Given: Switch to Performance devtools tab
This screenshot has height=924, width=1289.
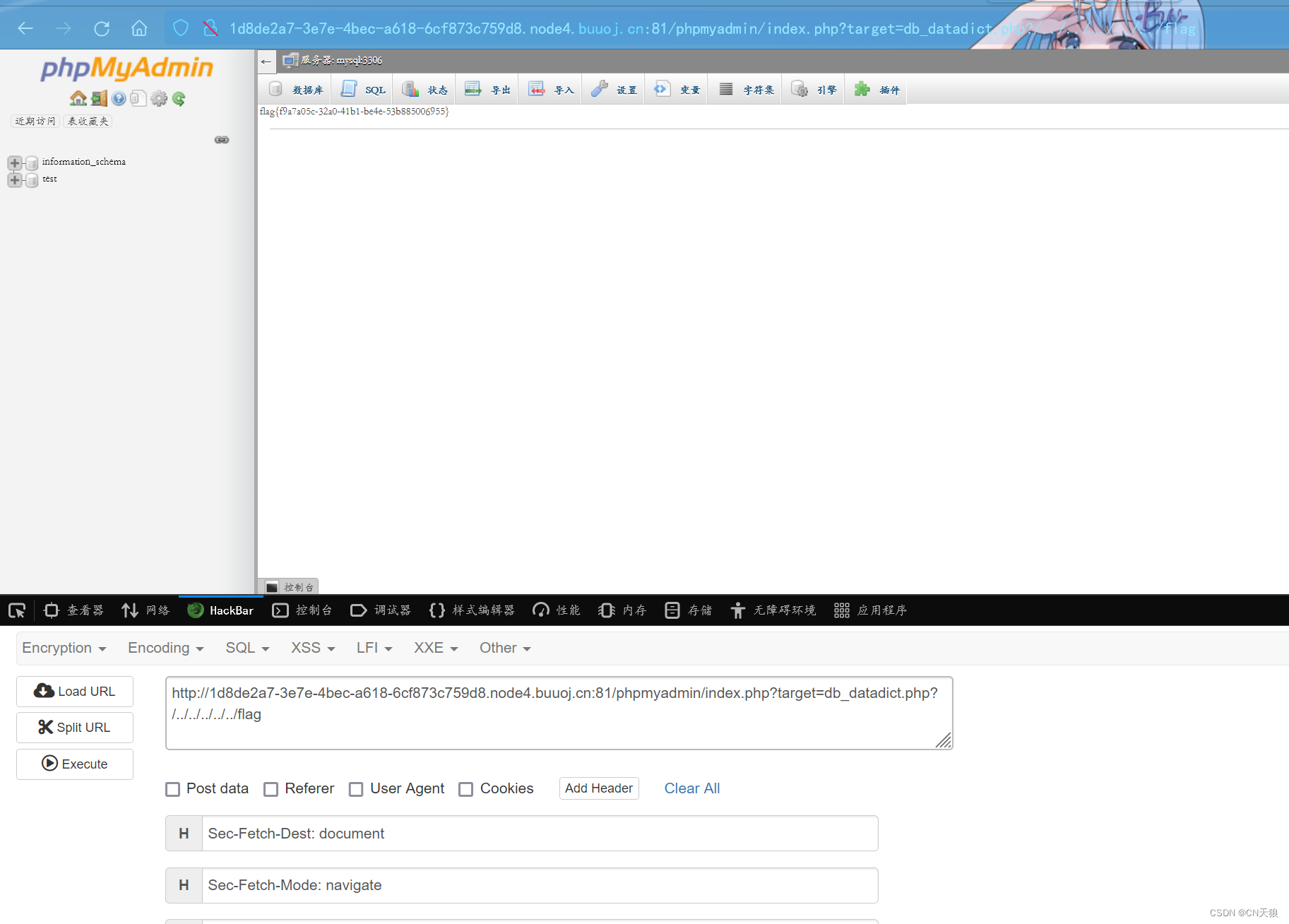Looking at the screenshot, I should 557,610.
